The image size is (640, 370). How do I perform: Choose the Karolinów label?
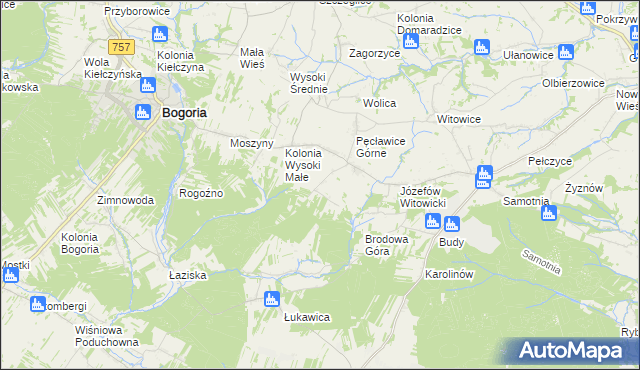(x=449, y=274)
